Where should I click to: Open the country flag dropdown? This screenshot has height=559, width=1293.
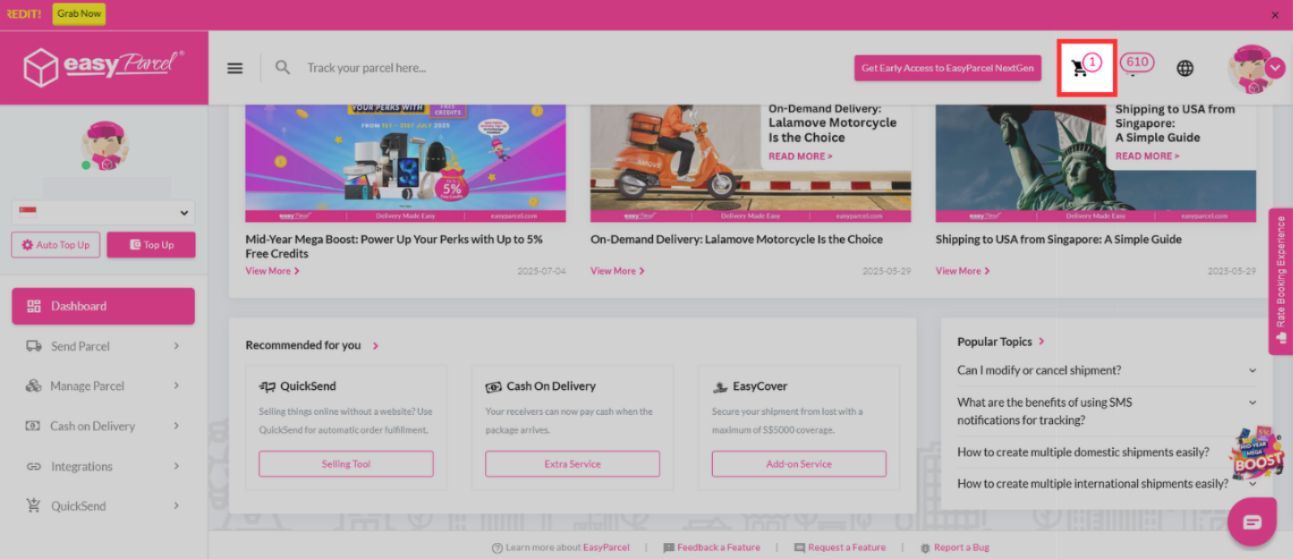point(103,213)
